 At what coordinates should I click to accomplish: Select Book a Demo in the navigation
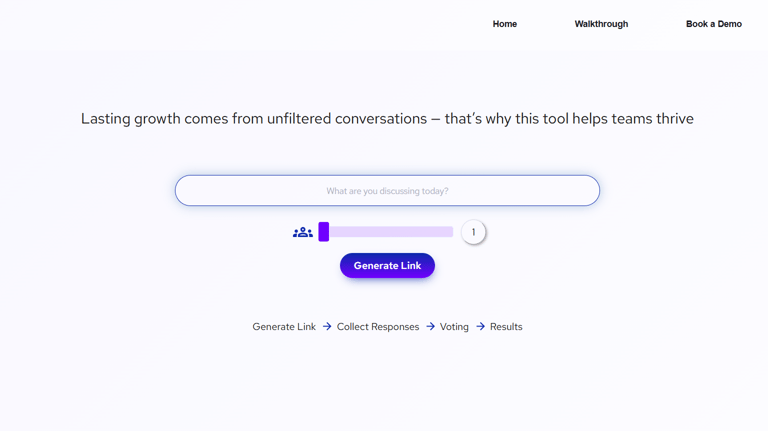click(x=714, y=24)
